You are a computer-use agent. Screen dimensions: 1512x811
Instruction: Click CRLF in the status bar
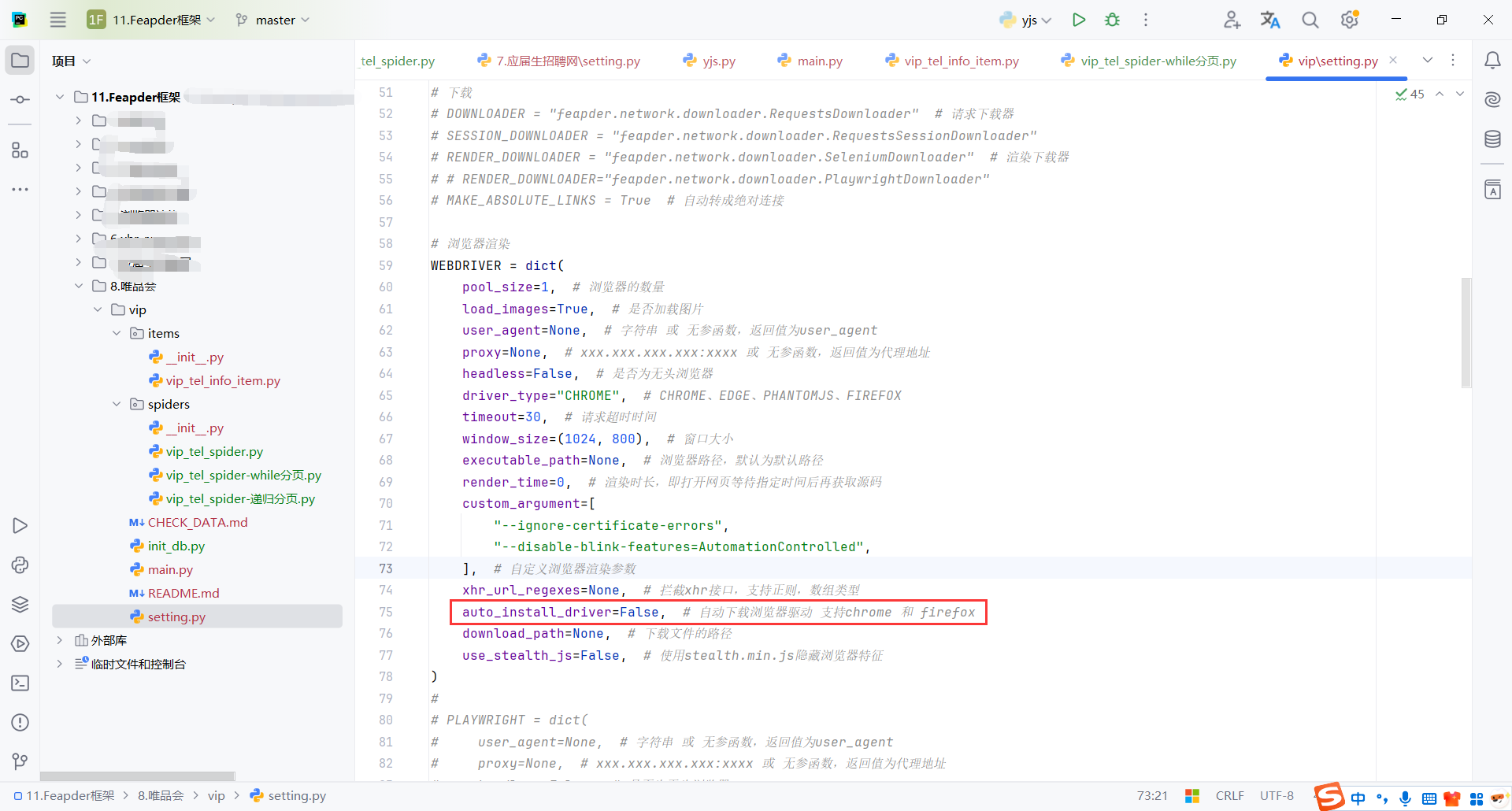pyautogui.click(x=1228, y=795)
